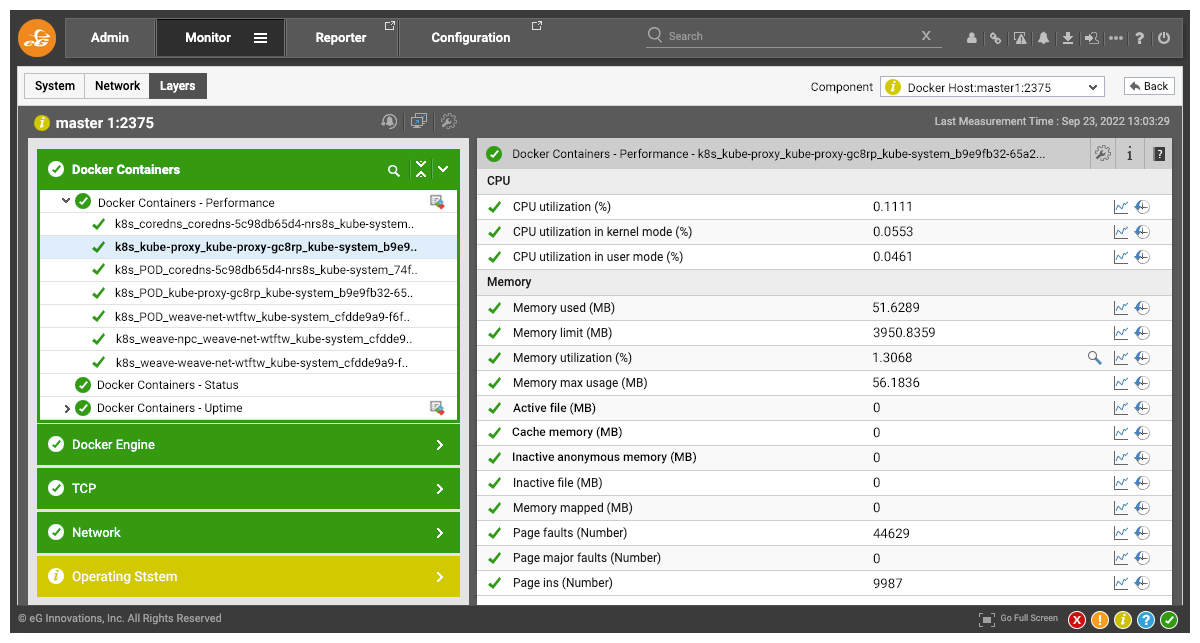
Task: Open history chart for Page faults (Number)
Action: click(1142, 533)
